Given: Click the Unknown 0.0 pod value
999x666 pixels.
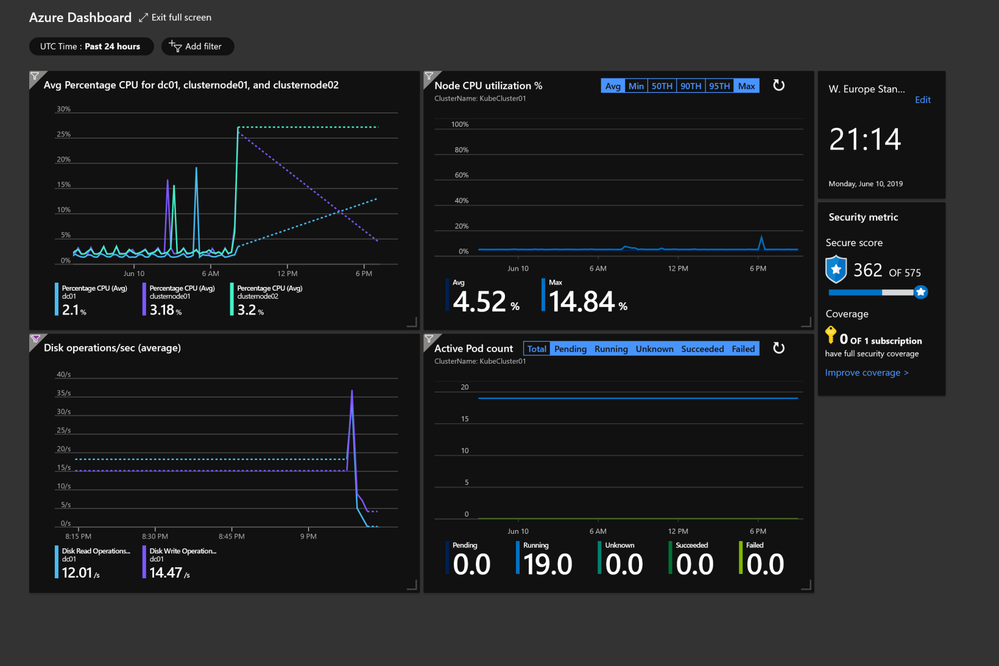Looking at the screenshot, I should (624, 565).
